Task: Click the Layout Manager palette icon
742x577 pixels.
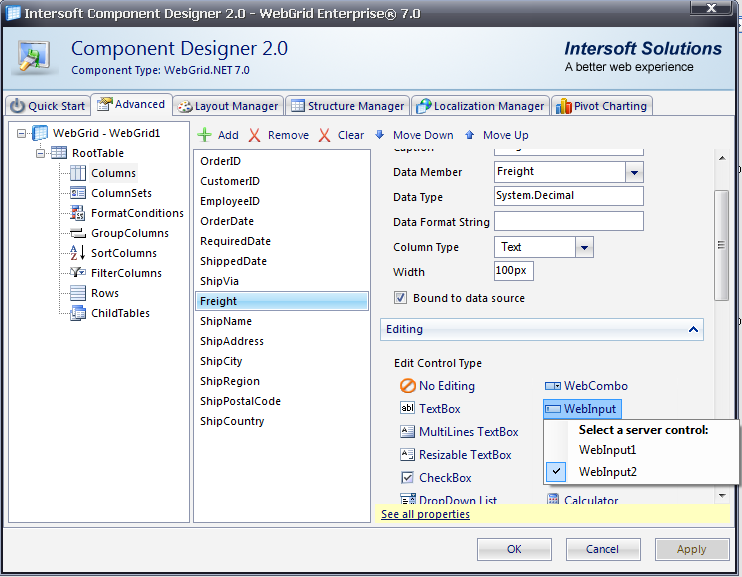Action: coord(185,107)
